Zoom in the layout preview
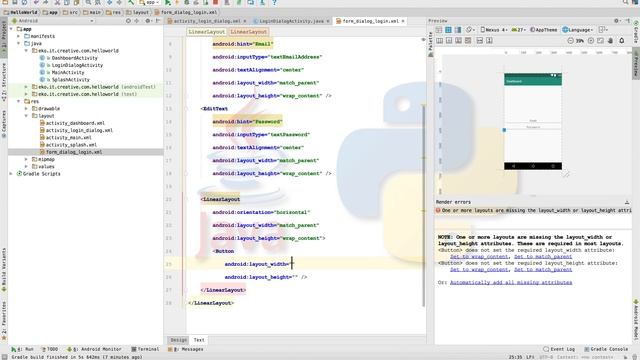 click(x=591, y=41)
